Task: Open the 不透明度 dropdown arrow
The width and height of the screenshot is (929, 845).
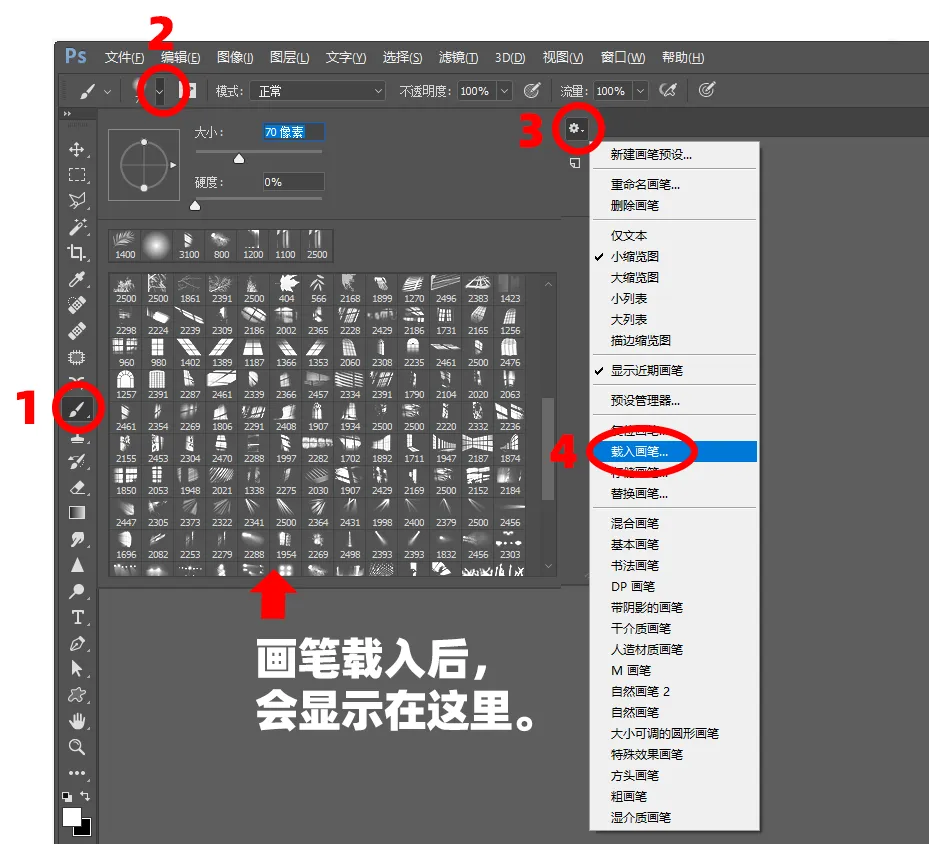Action: click(x=504, y=90)
